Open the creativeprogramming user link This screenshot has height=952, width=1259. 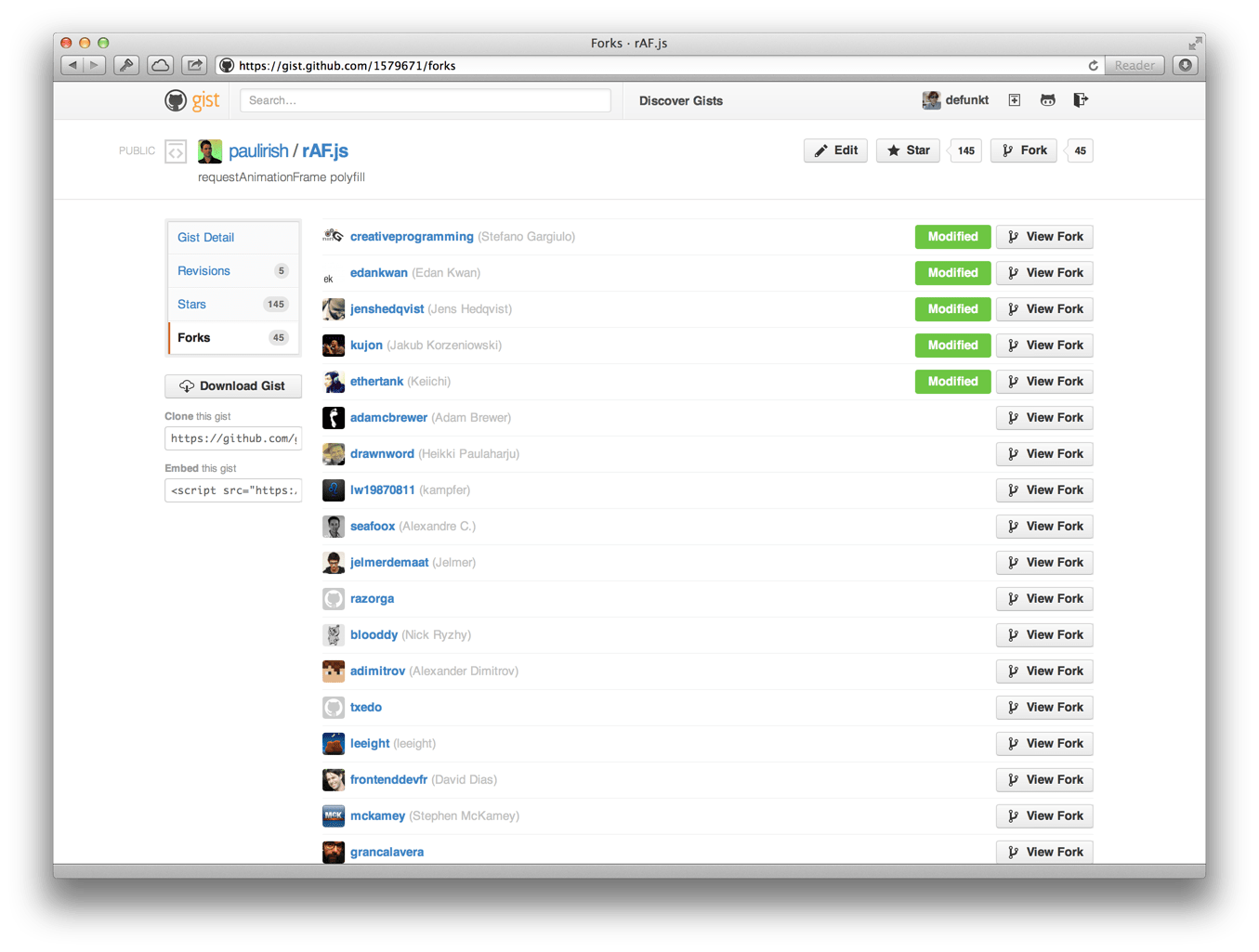pyautogui.click(x=412, y=237)
